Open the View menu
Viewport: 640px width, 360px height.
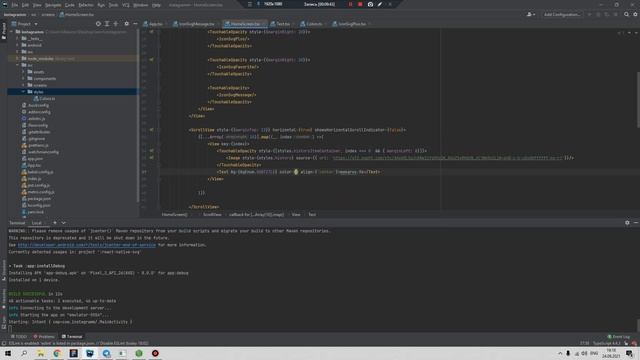37,5
